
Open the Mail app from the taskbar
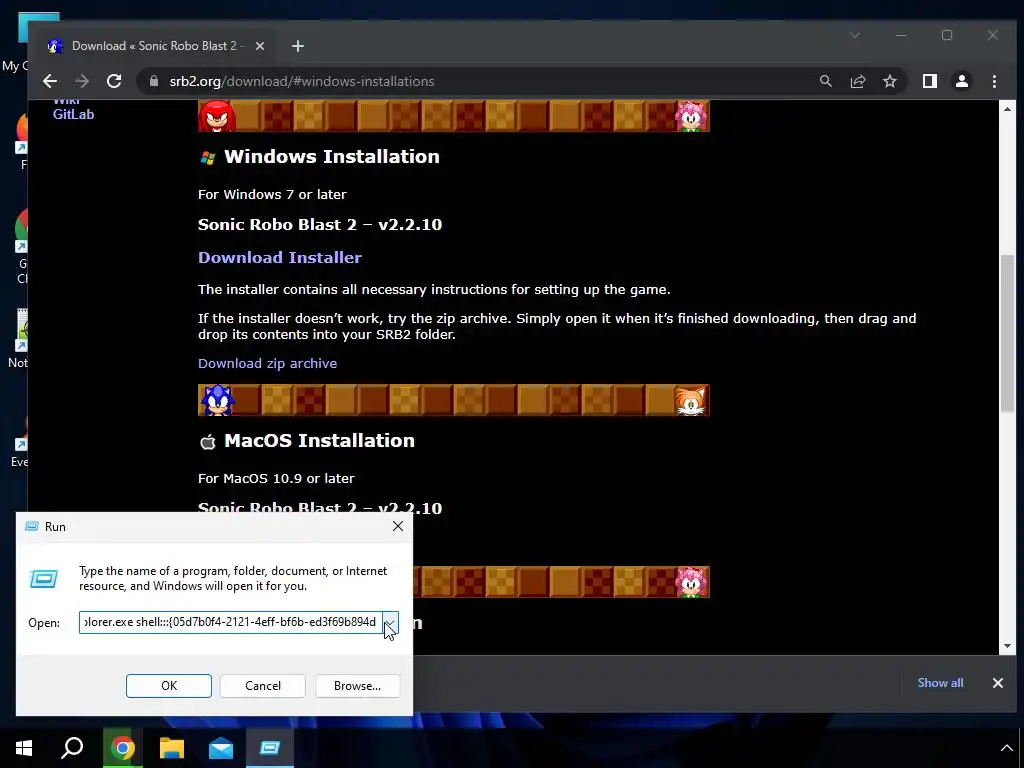221,748
